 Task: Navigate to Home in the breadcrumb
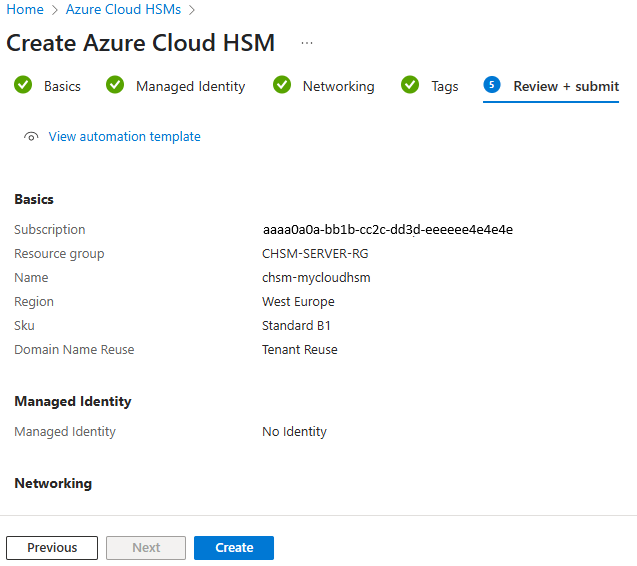25,10
